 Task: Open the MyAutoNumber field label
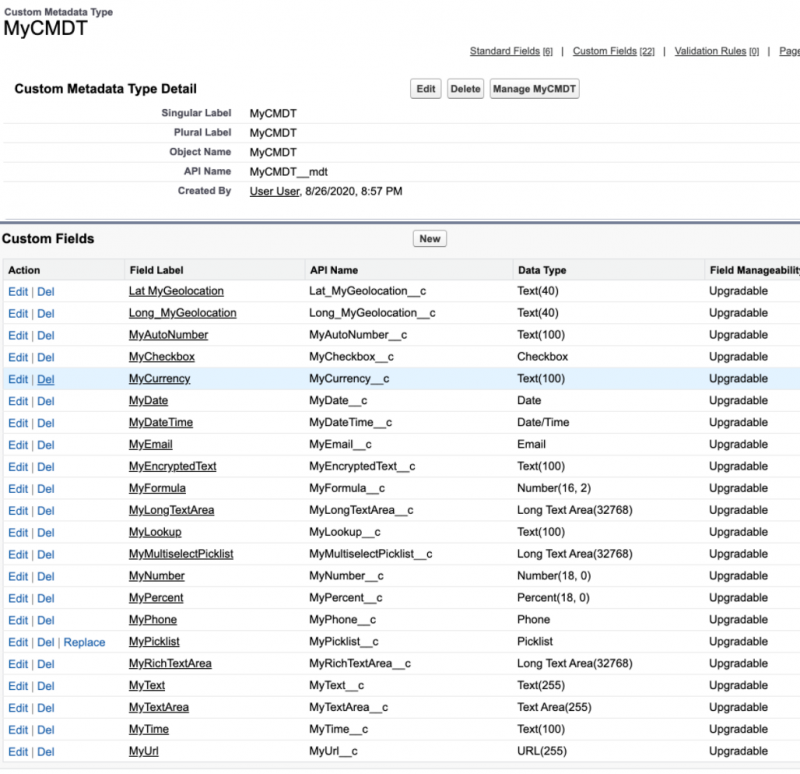pos(168,335)
